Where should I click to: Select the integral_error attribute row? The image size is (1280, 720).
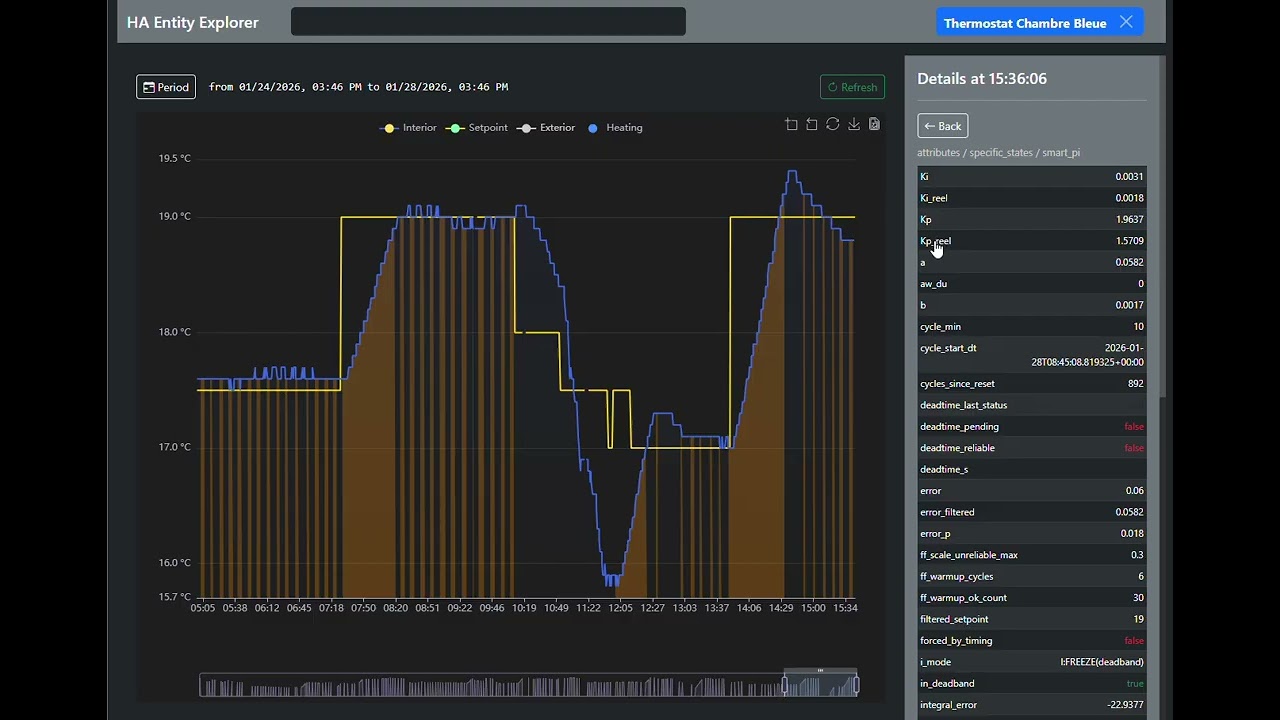tap(1031, 705)
